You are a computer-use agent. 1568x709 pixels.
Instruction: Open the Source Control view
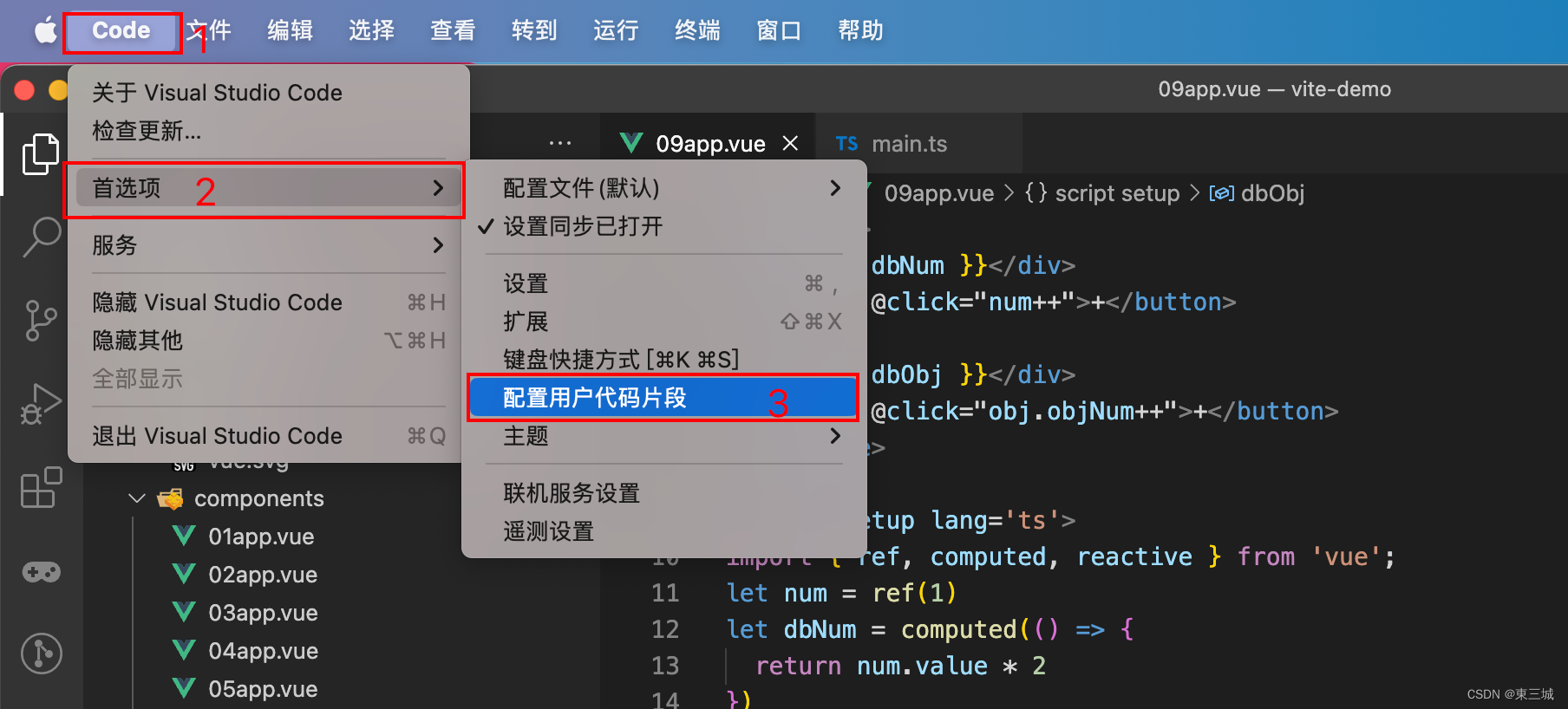tap(41, 321)
